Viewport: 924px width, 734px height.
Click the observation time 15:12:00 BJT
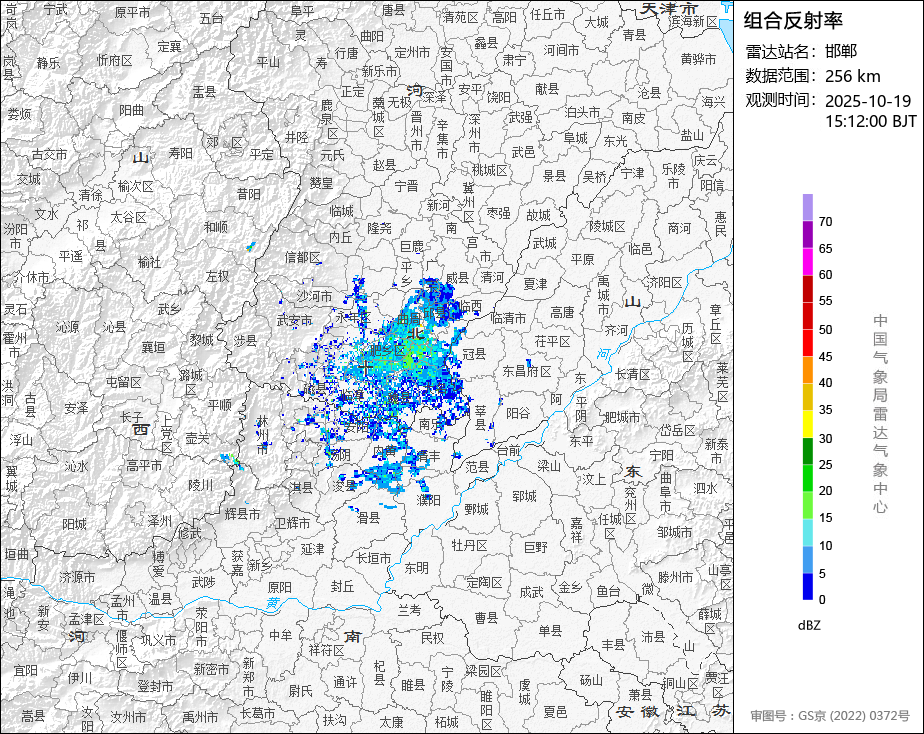tap(870, 121)
